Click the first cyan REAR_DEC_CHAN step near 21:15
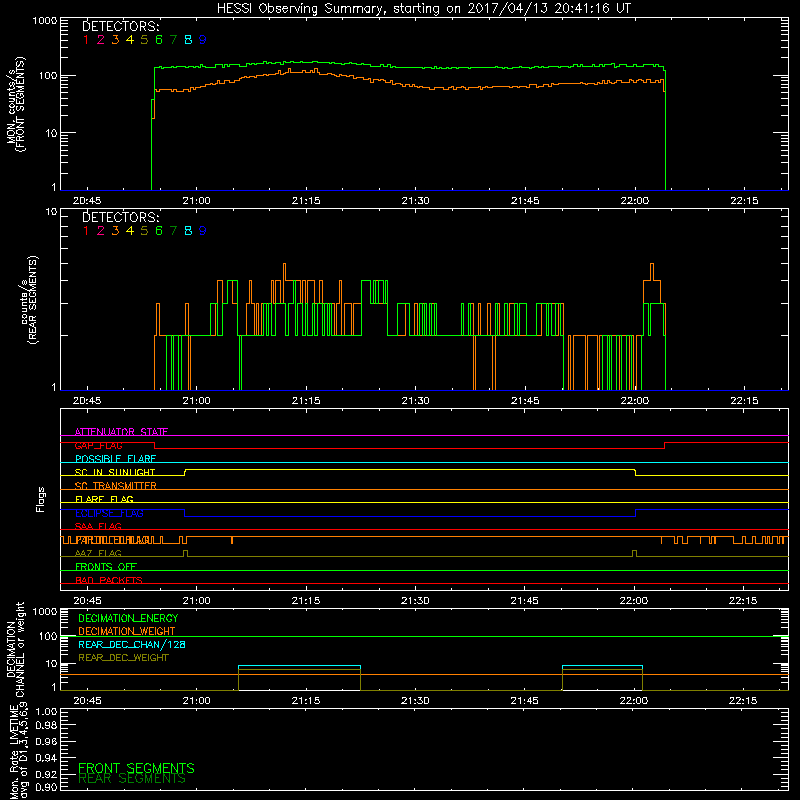The height and width of the screenshot is (800, 800). pos(299,666)
